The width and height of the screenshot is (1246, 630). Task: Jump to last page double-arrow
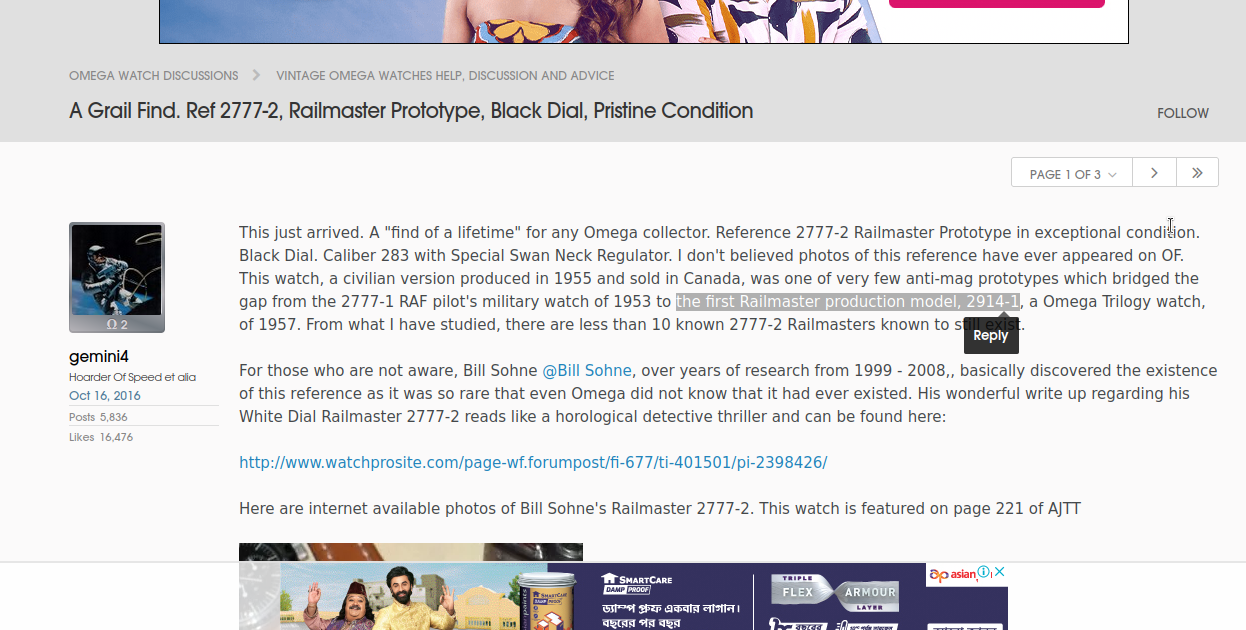[1197, 173]
